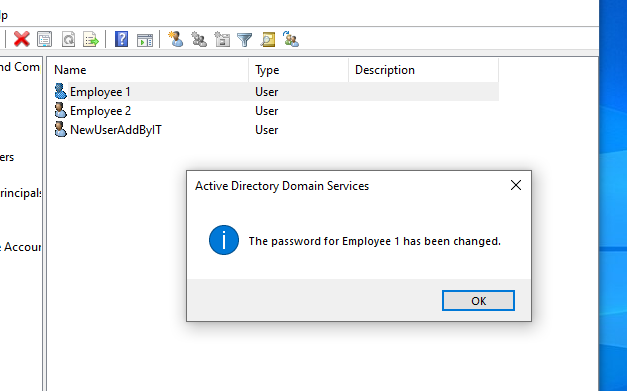
Task: Click the Find objects magnifier icon
Action: [268, 39]
